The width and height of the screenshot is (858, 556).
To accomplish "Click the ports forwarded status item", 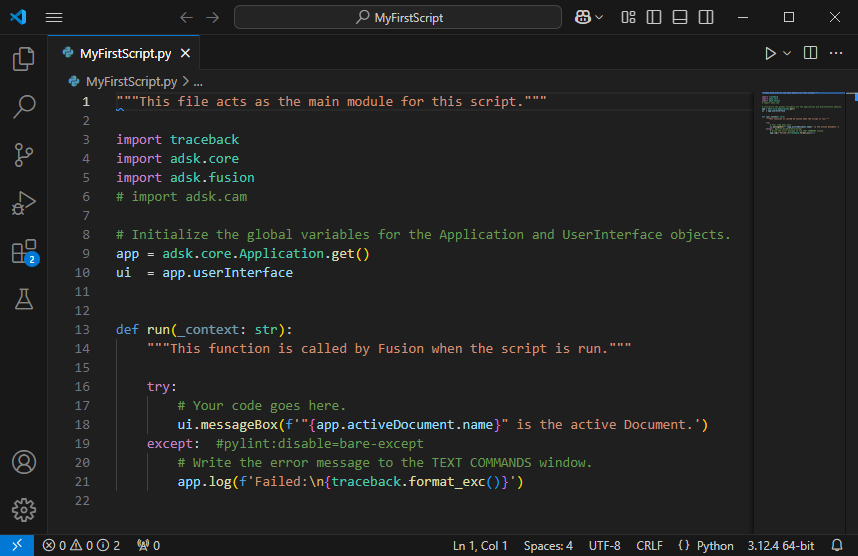I will (148, 545).
